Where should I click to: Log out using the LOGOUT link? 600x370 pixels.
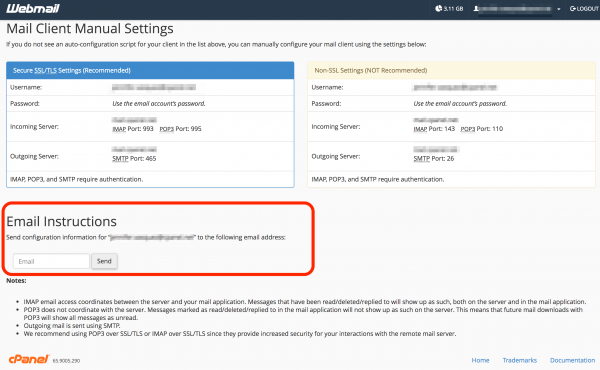tap(584, 8)
